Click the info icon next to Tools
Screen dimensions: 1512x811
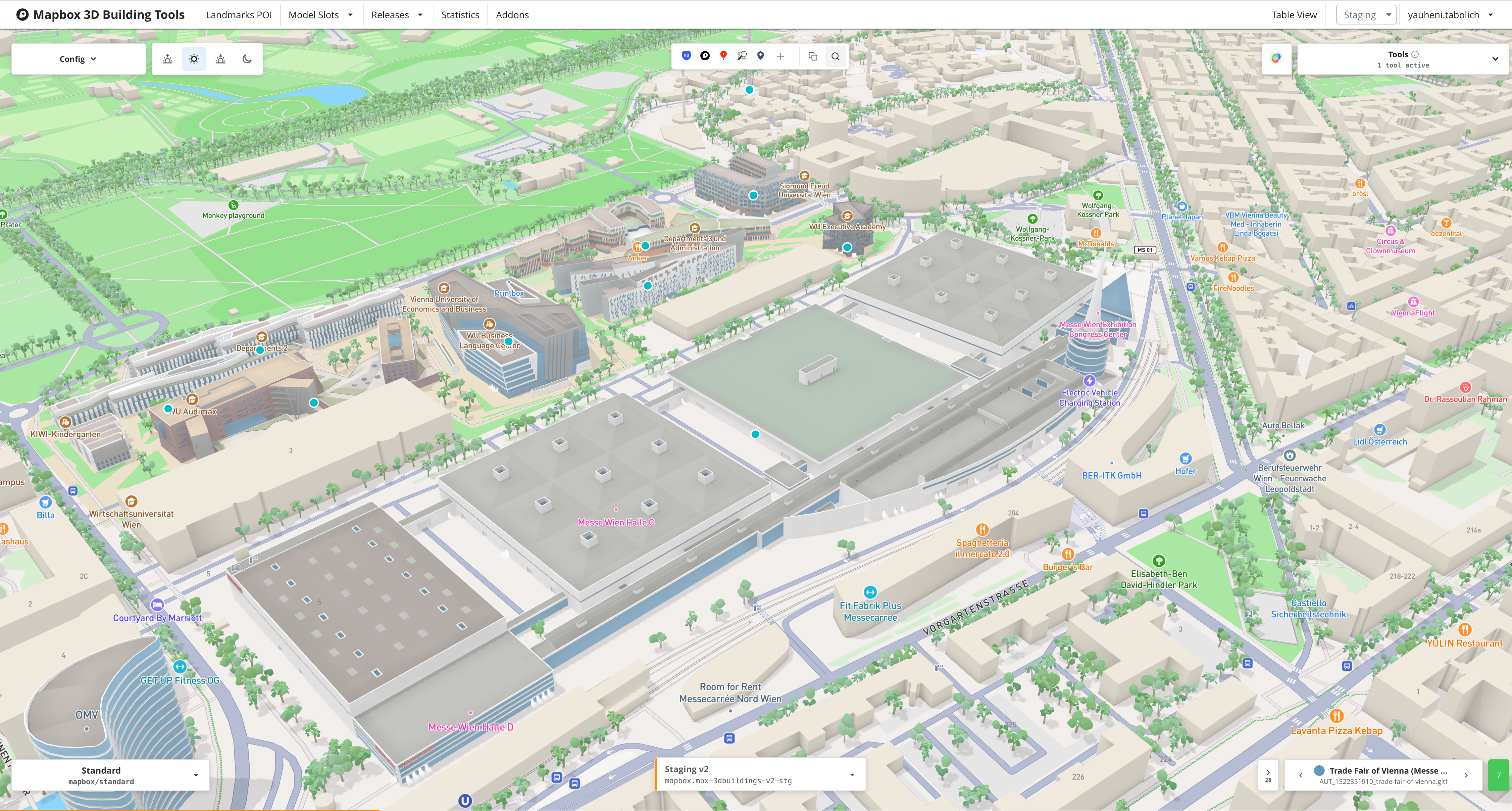click(x=1415, y=54)
